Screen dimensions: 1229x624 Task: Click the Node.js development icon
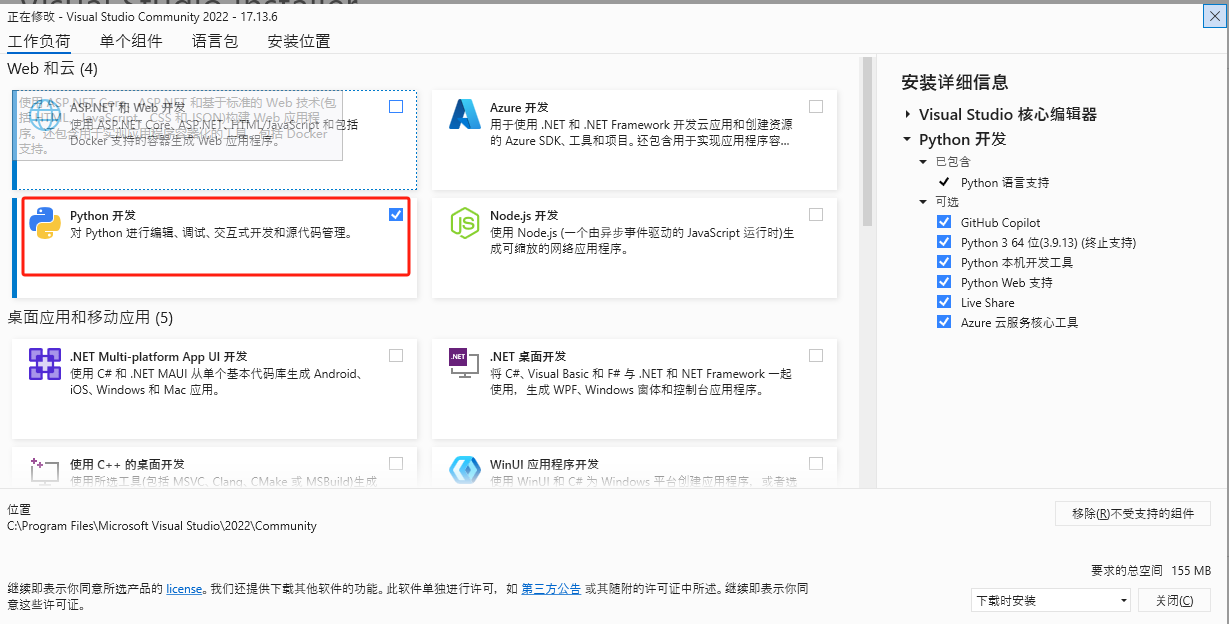coord(465,223)
